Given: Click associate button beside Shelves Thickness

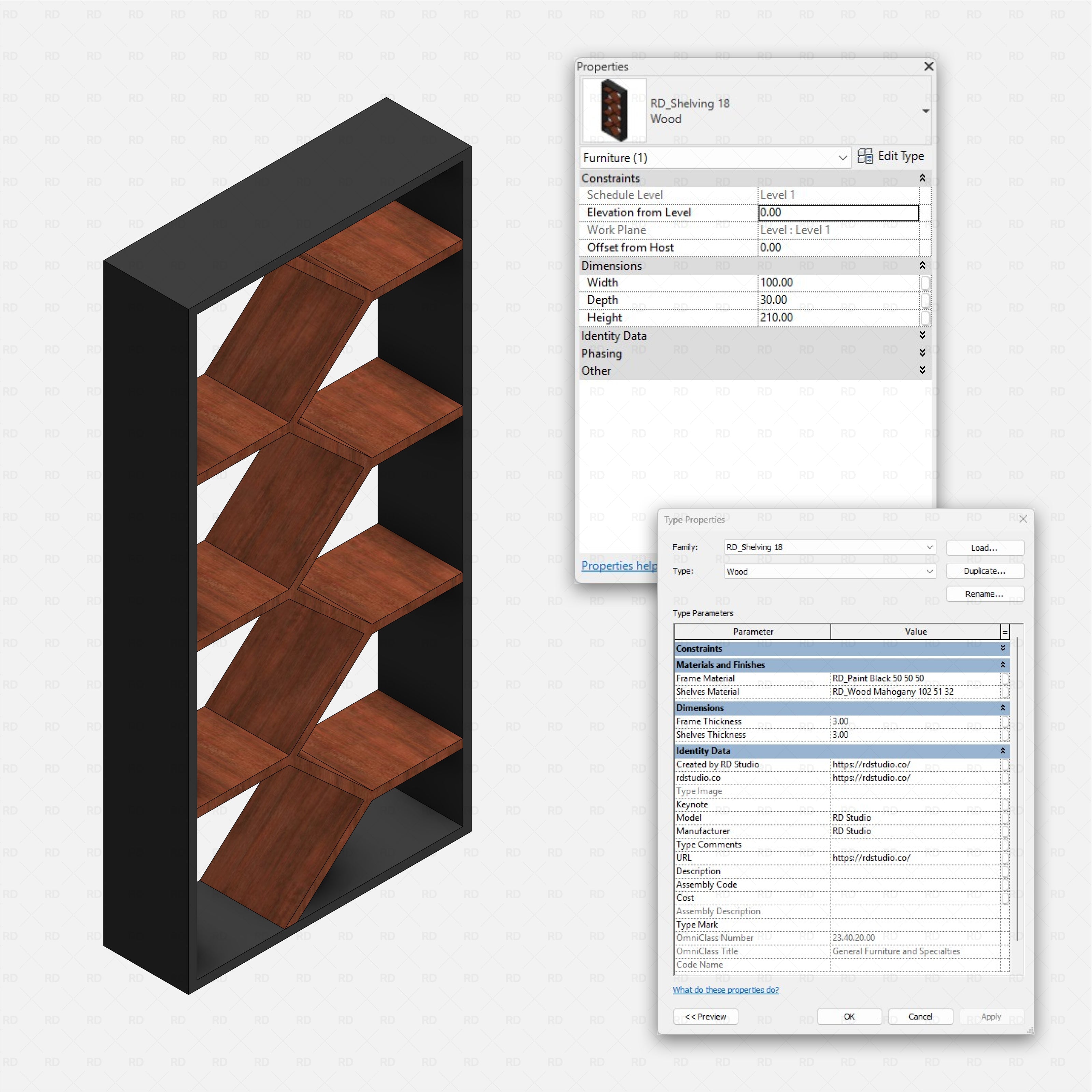Looking at the screenshot, I should [1004, 735].
